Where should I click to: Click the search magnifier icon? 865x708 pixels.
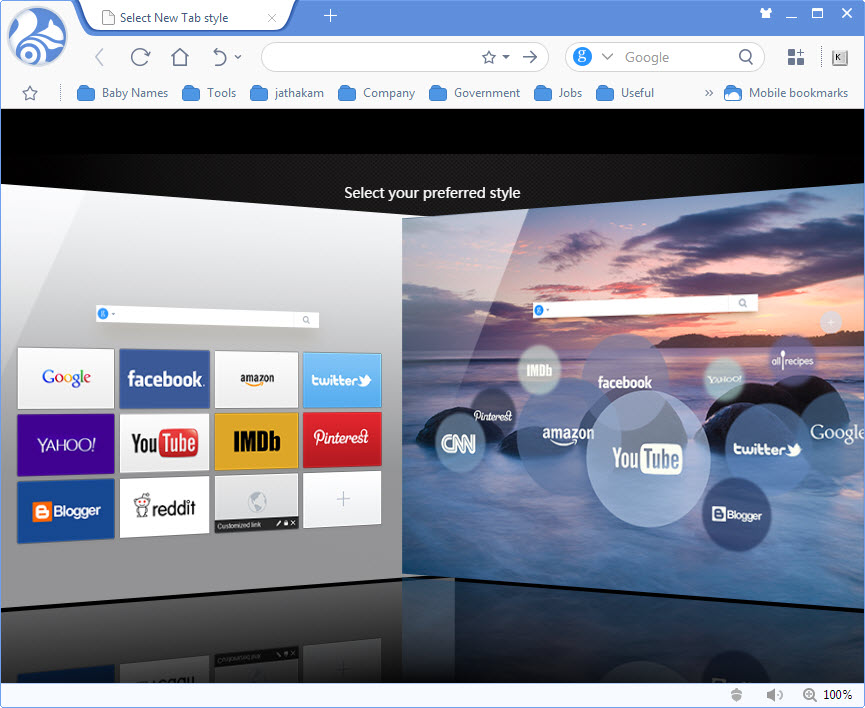point(746,56)
